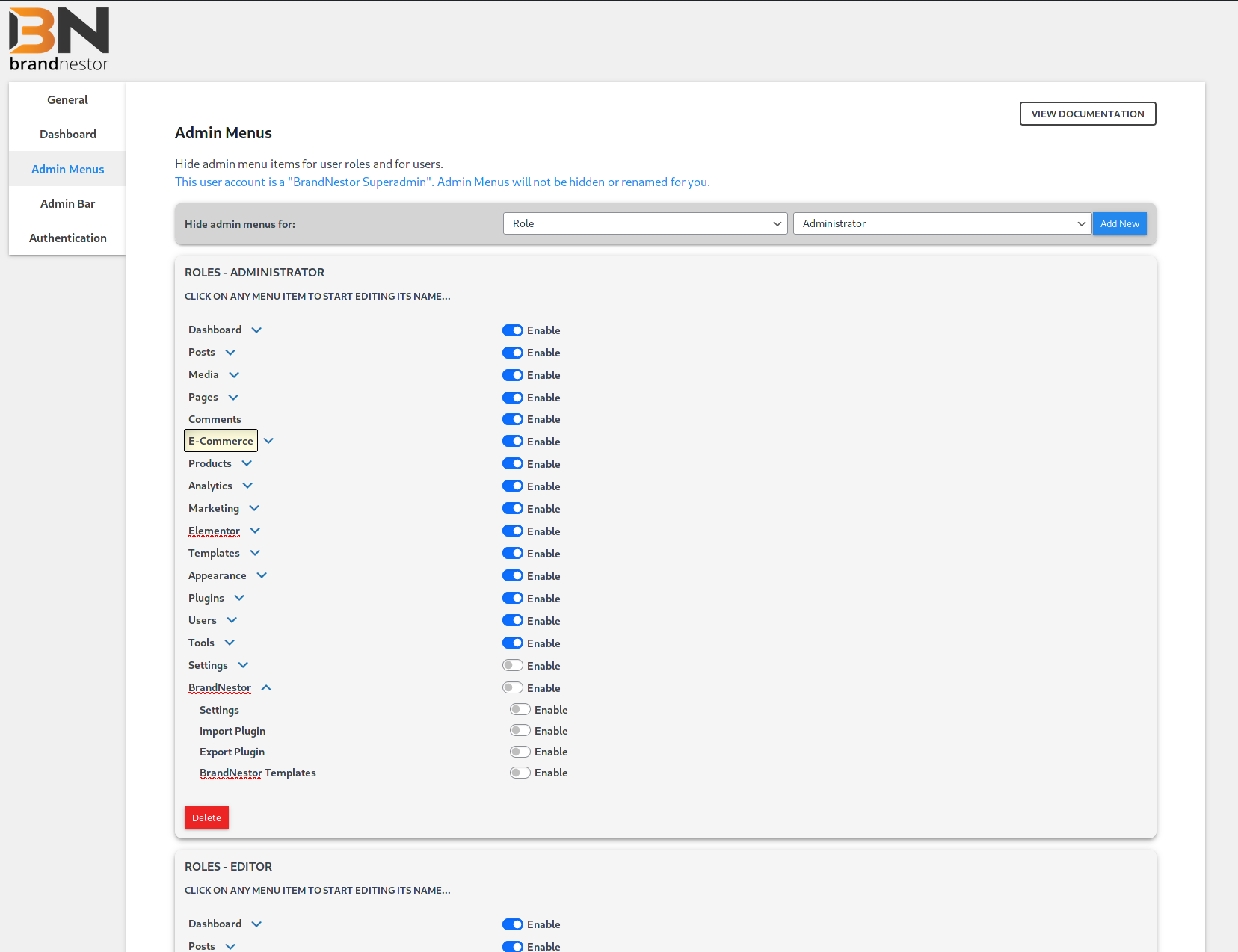Screen dimensions: 1238x952
Task: Toggle Enable switch for Export Plugin
Action: tap(520, 752)
